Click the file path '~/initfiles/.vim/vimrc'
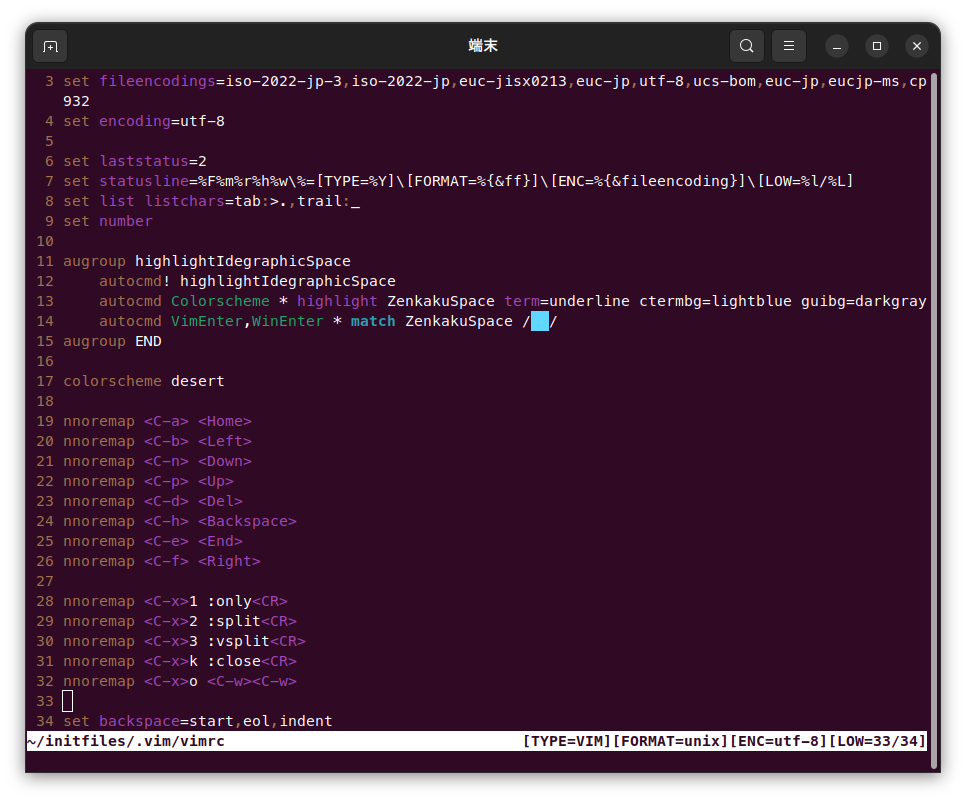Image resolution: width=966 pixels, height=801 pixels. click(x=126, y=741)
